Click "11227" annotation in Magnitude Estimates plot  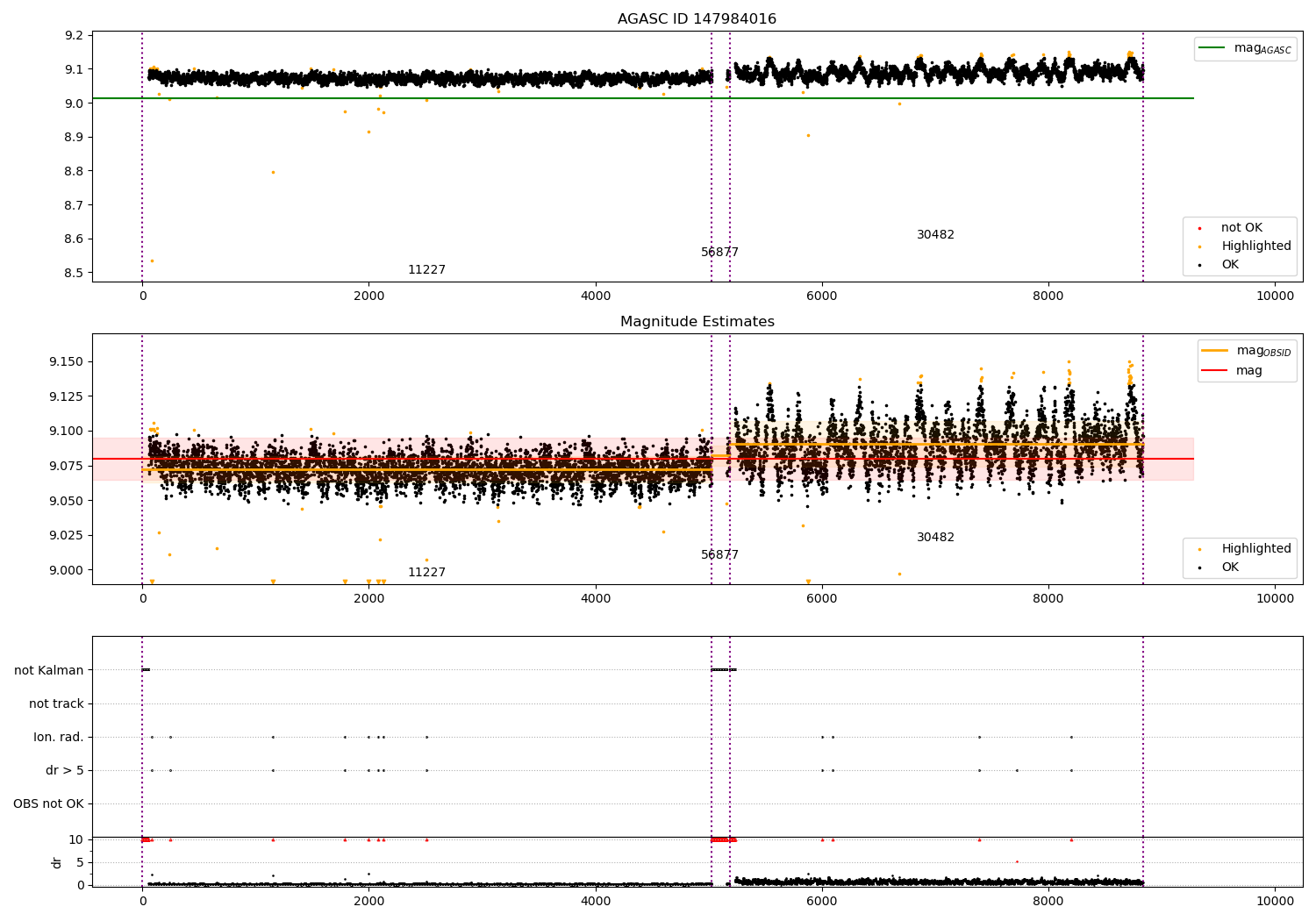click(x=426, y=573)
